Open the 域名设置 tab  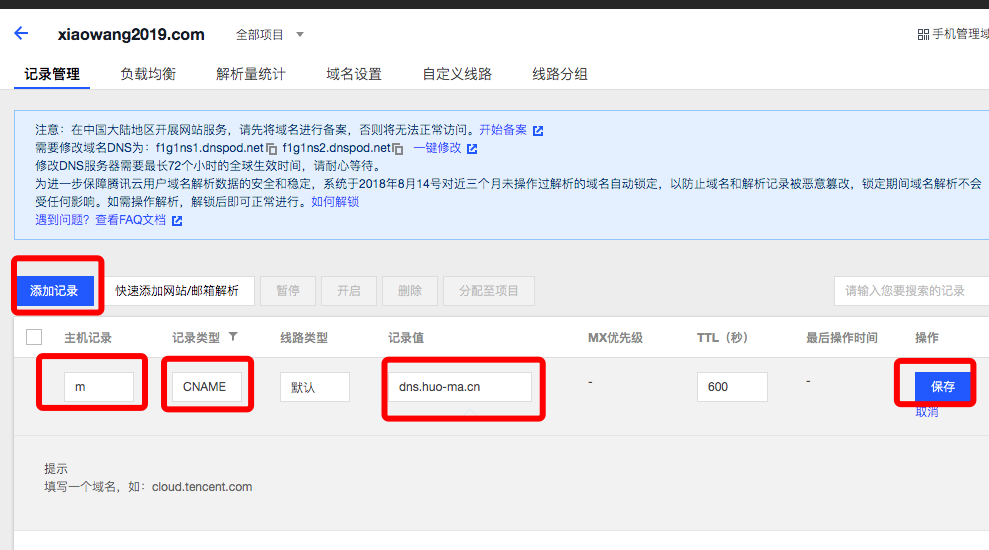tap(354, 74)
